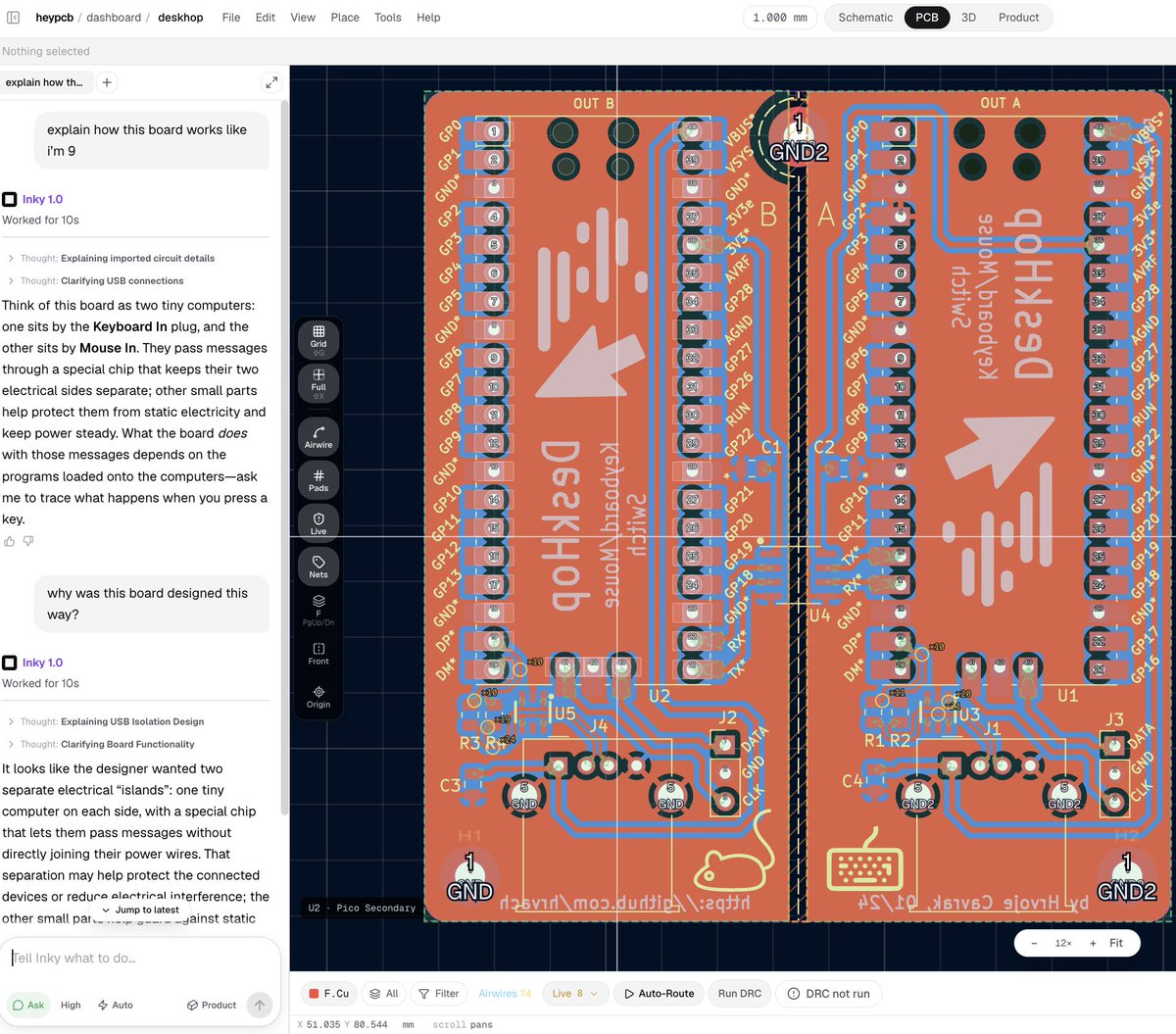1176x1034 pixels.
Task: Select the 'explain how th...' chat tab
Action: pyautogui.click(x=45, y=82)
